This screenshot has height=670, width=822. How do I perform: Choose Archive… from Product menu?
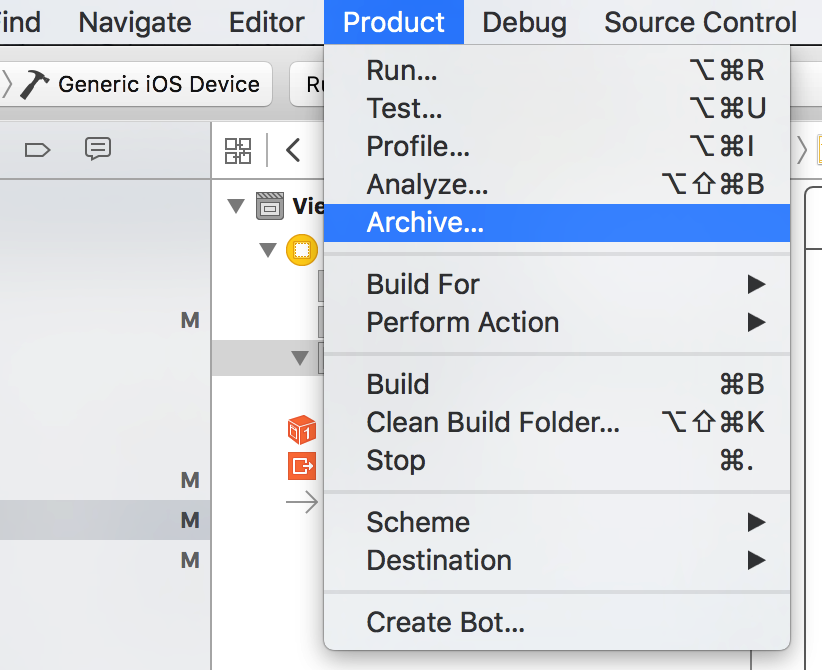pyautogui.click(x=425, y=222)
